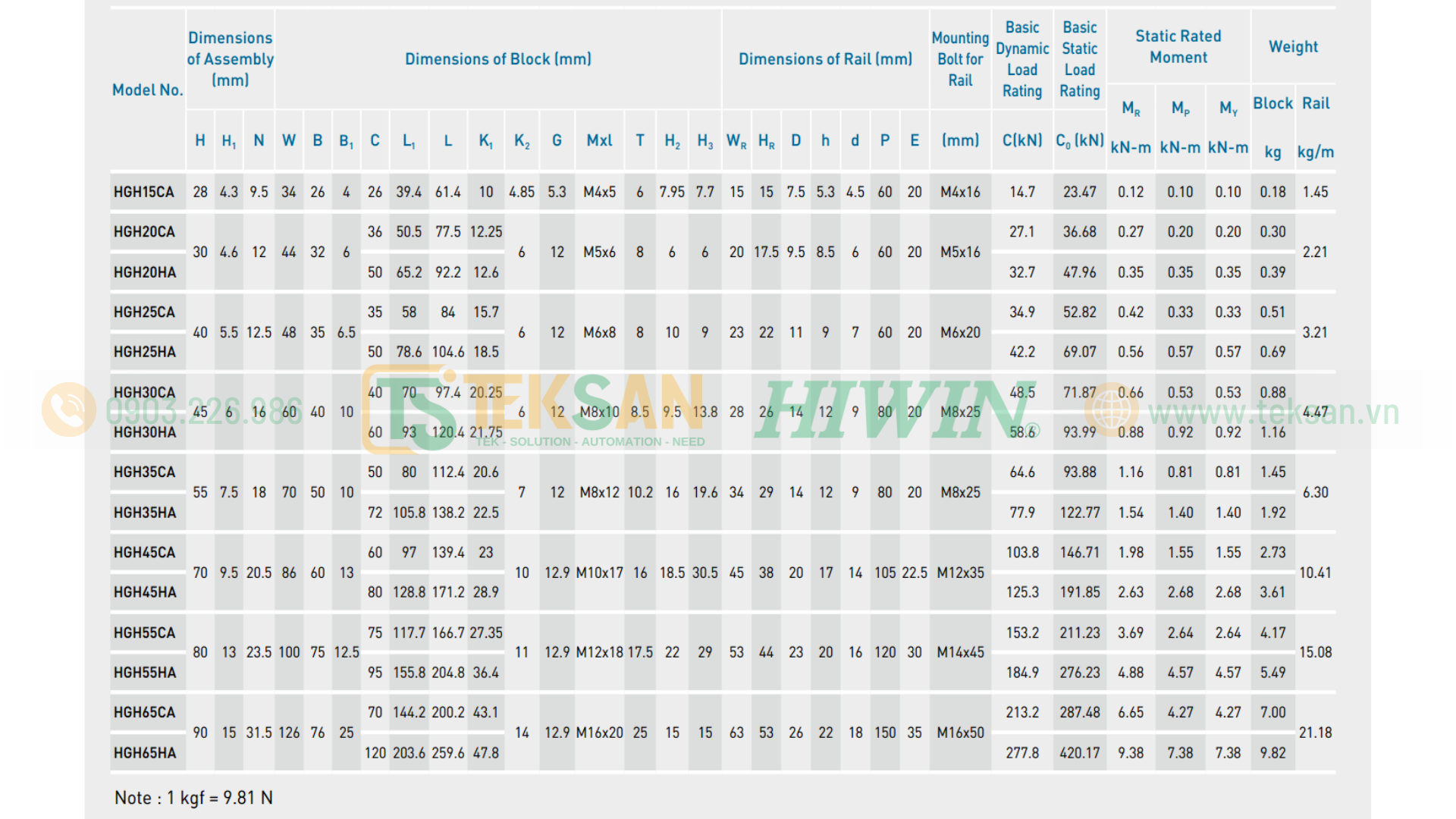
Task: Click the Mounting Bolt for Rail header
Action: 960,59
